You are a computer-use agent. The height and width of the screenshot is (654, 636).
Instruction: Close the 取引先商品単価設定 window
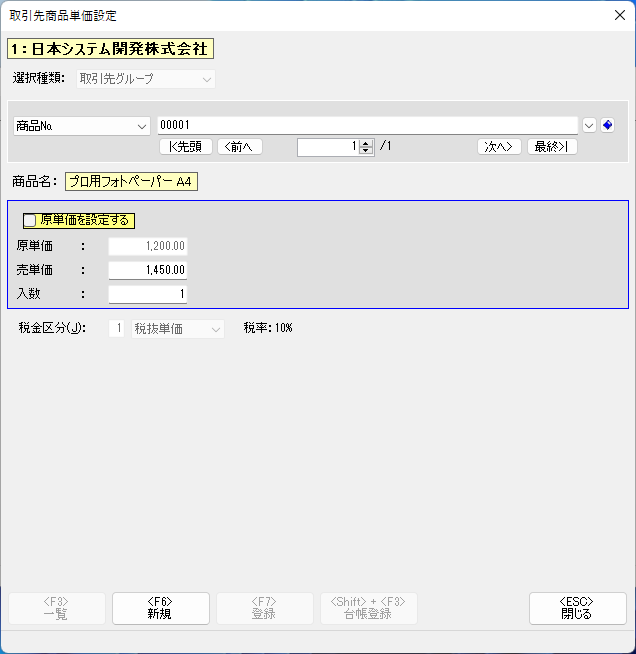tap(620, 15)
